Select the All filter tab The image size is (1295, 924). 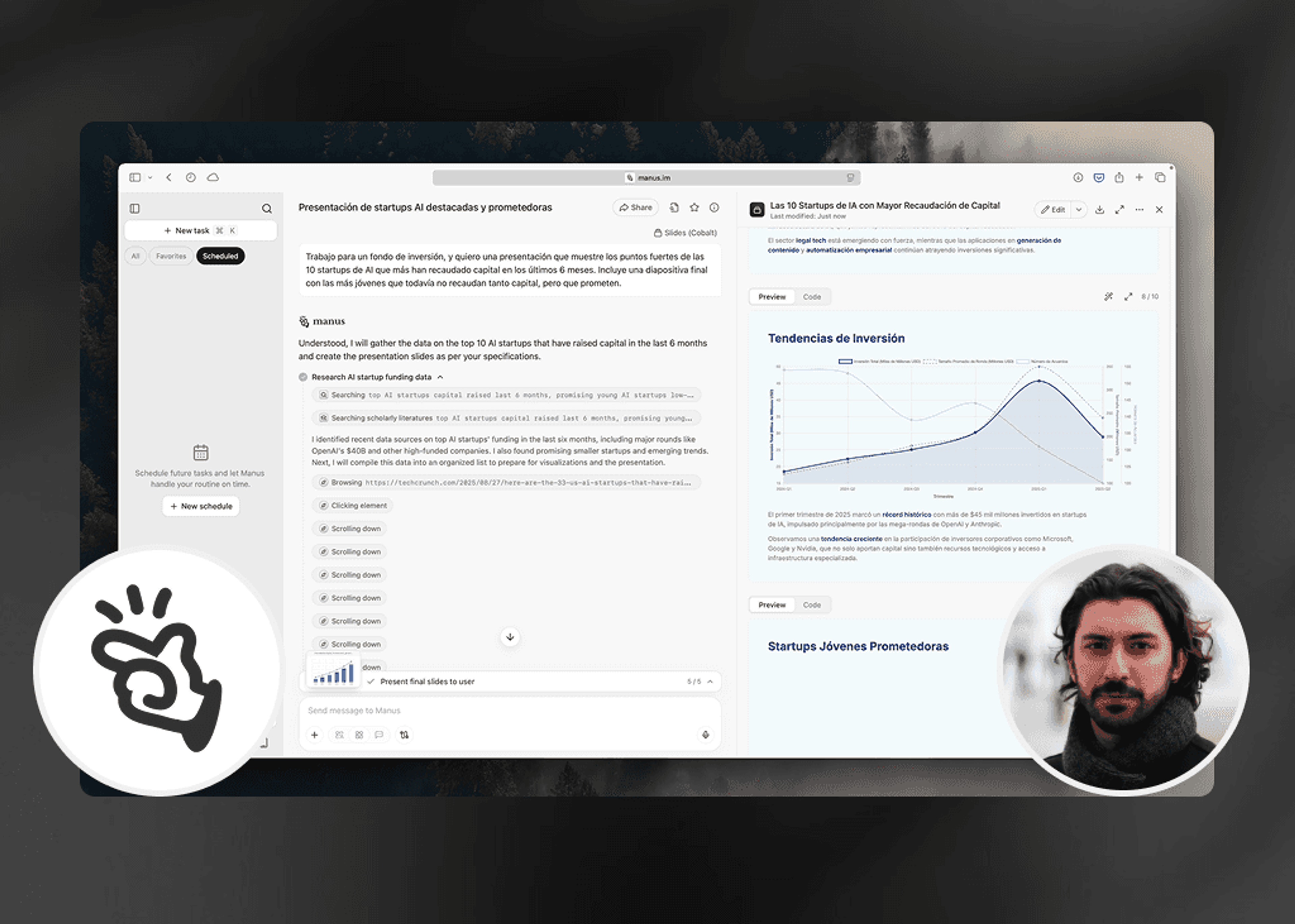coord(136,256)
